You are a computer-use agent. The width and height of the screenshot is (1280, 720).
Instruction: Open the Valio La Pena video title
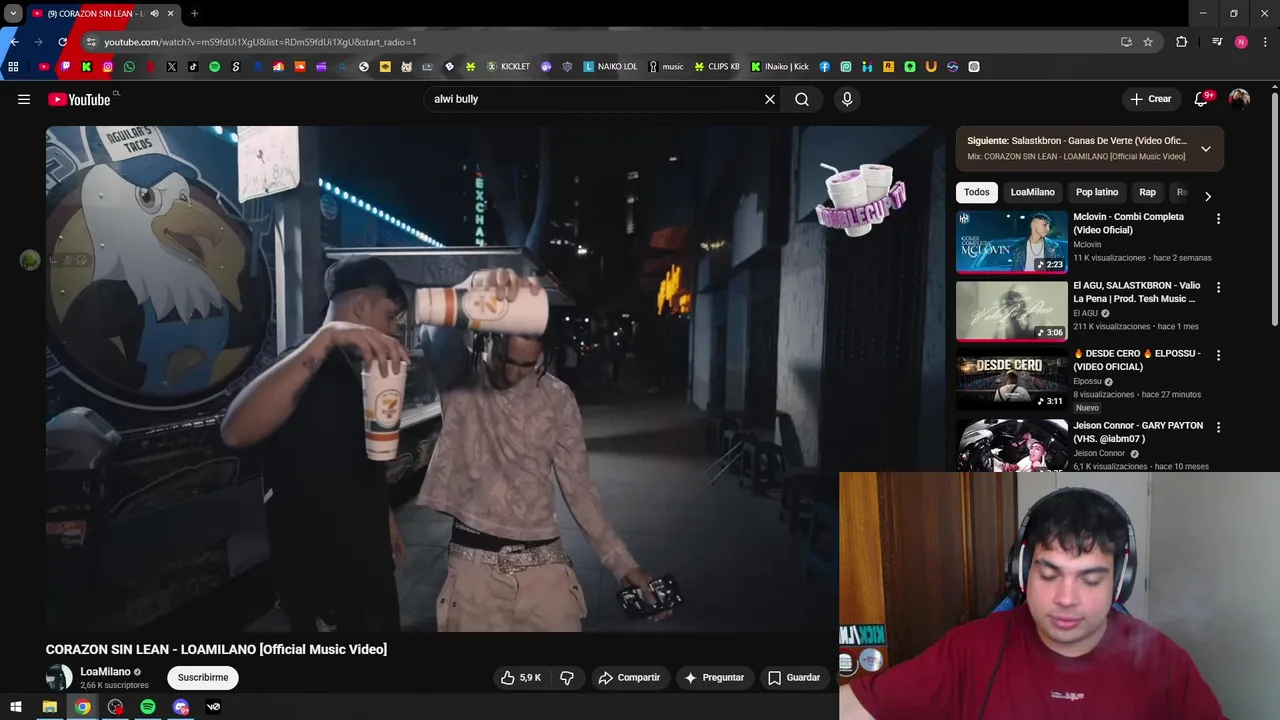(x=1137, y=292)
